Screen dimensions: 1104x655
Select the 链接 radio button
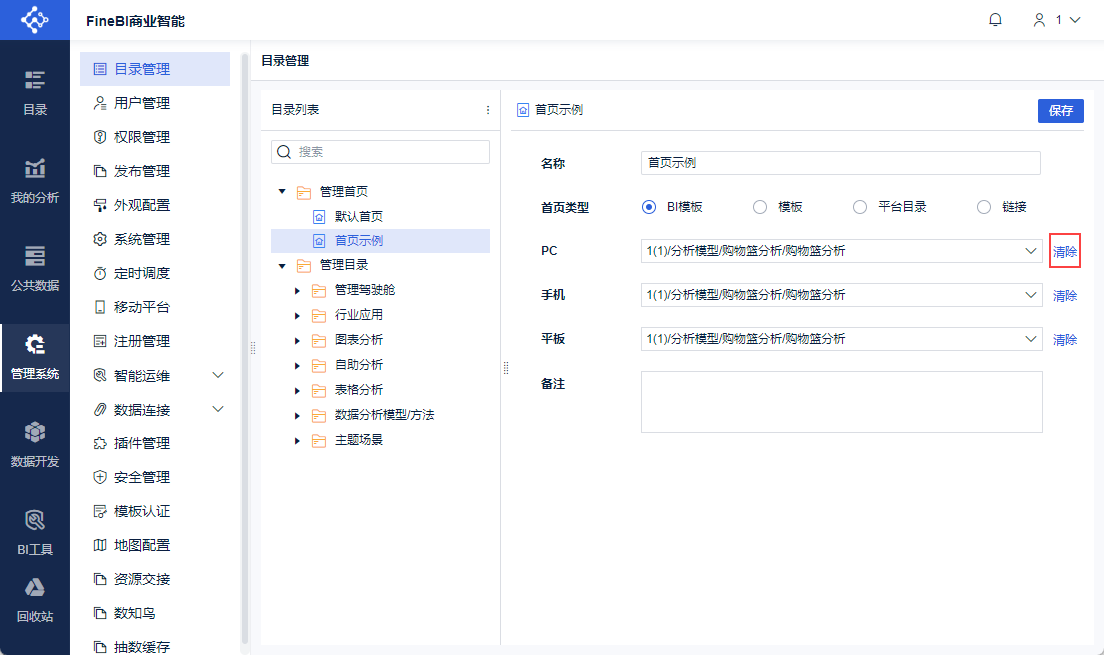tap(984, 207)
